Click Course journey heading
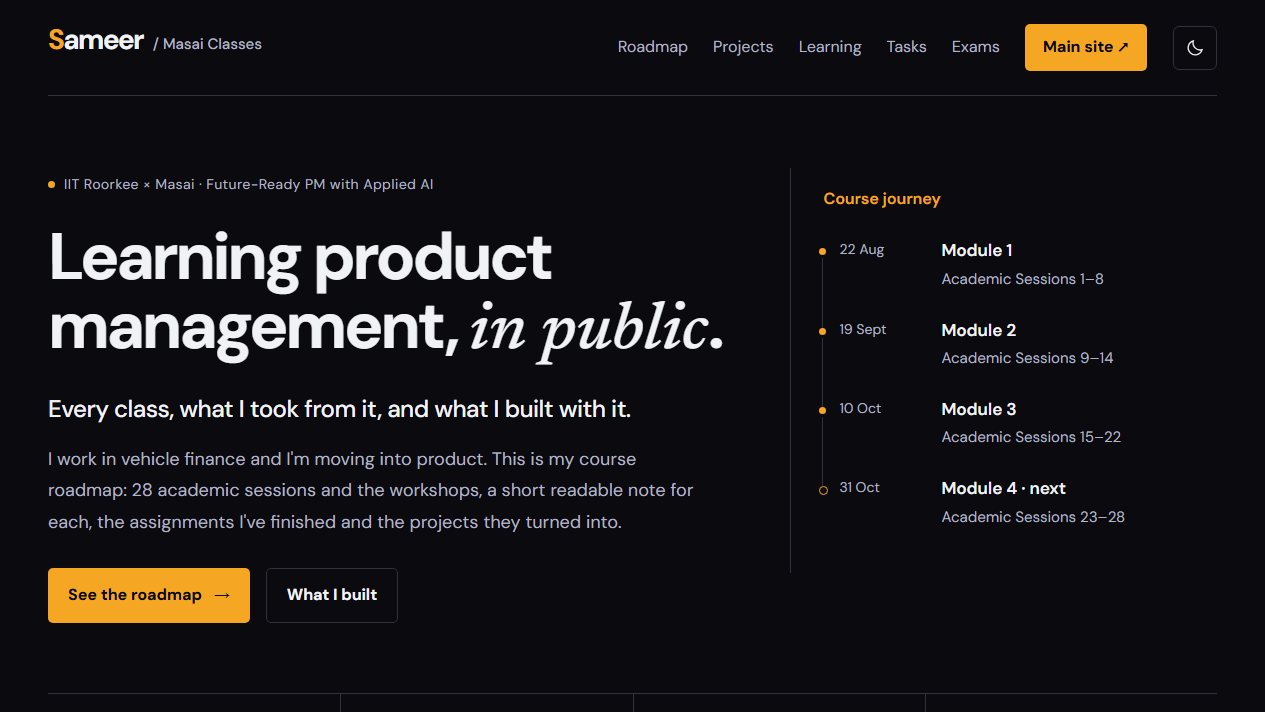This screenshot has width=1265, height=712. [x=882, y=199]
